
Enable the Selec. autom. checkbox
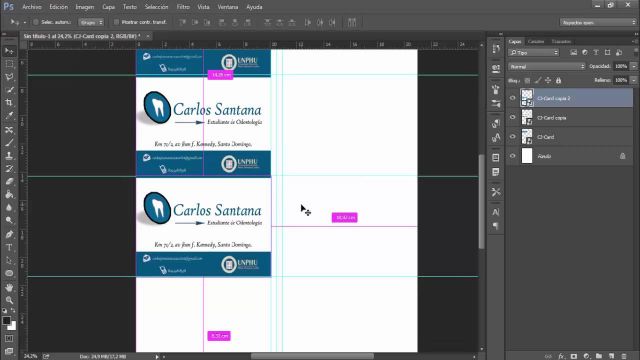click(36, 22)
